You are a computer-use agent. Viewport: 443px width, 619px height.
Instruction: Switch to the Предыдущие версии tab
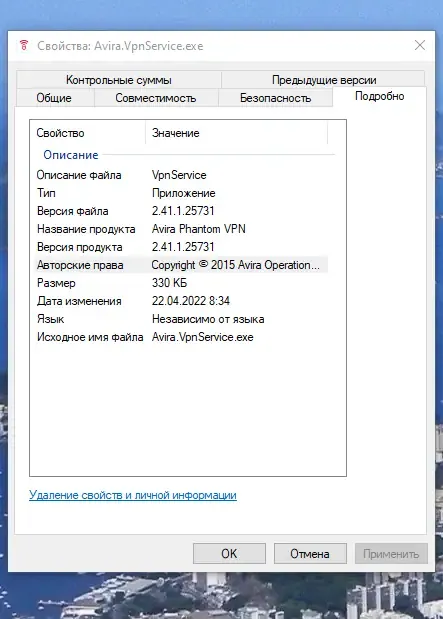(x=324, y=80)
